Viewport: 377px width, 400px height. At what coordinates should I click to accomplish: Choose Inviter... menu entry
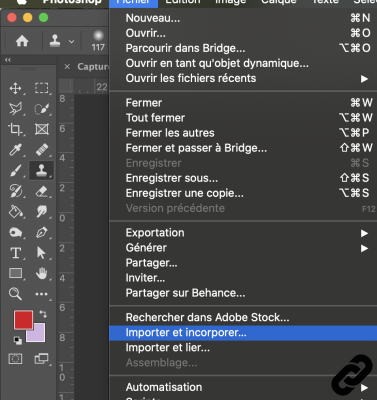(243, 278)
